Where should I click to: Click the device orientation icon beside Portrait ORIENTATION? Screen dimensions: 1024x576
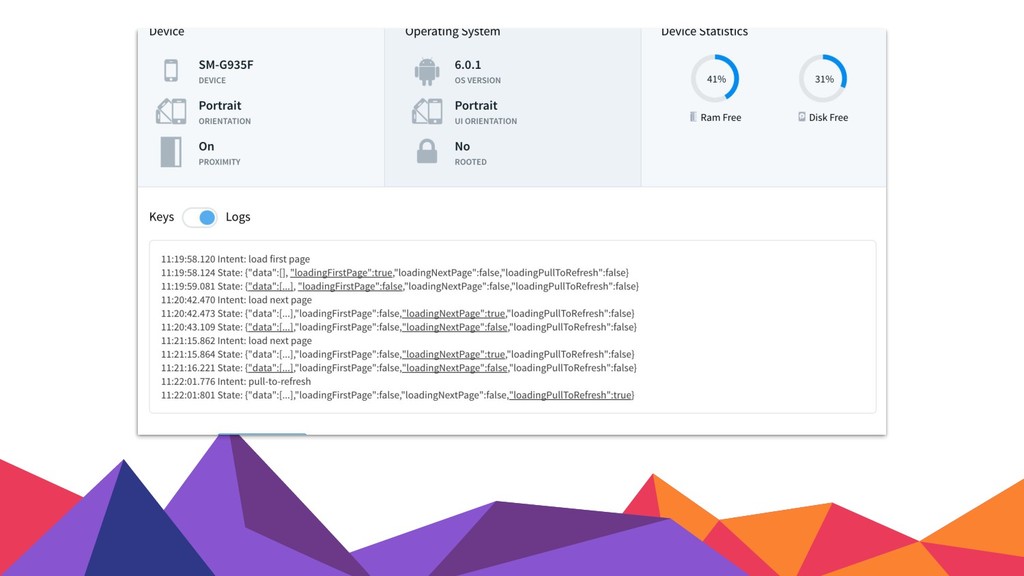click(x=171, y=111)
